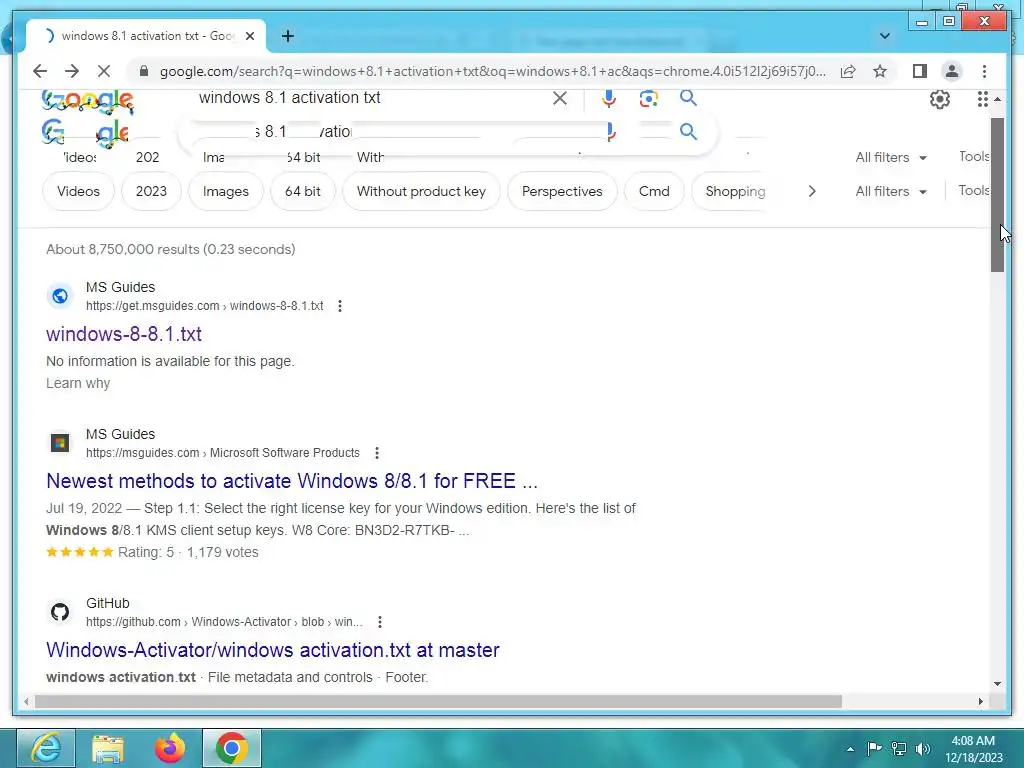The image size is (1024, 768).
Task: Open File Explorer from taskbar
Action: pos(108,748)
